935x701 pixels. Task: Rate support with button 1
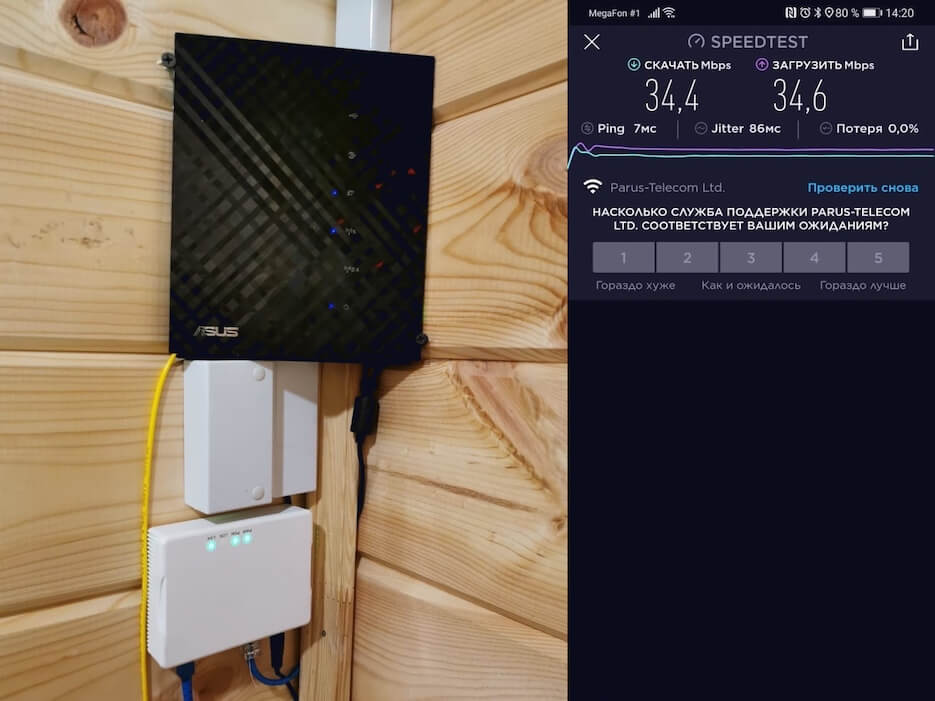point(623,257)
